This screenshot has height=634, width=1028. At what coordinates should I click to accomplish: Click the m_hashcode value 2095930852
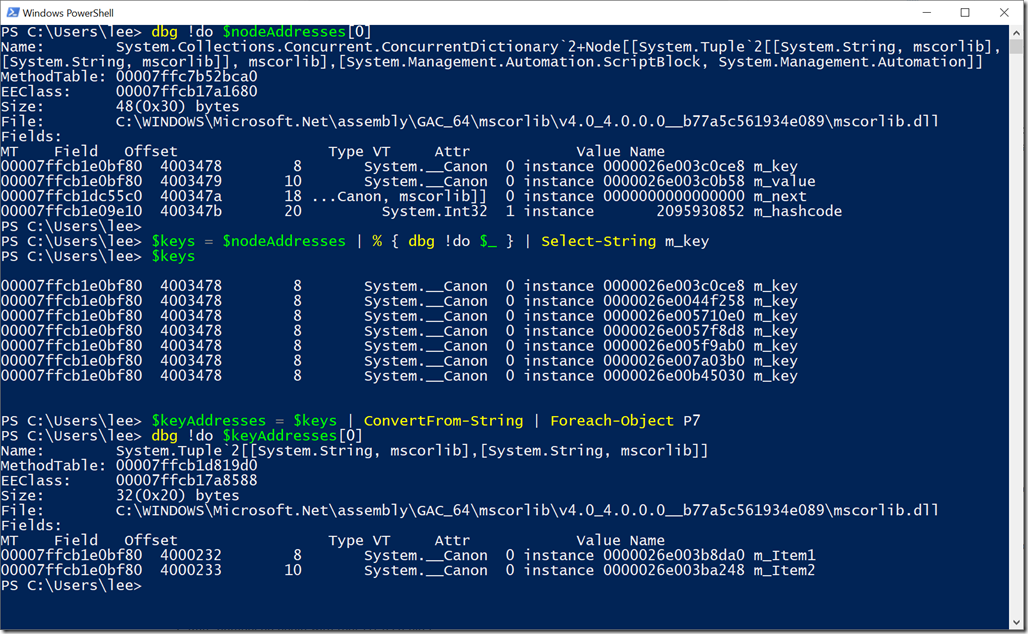[x=700, y=211]
